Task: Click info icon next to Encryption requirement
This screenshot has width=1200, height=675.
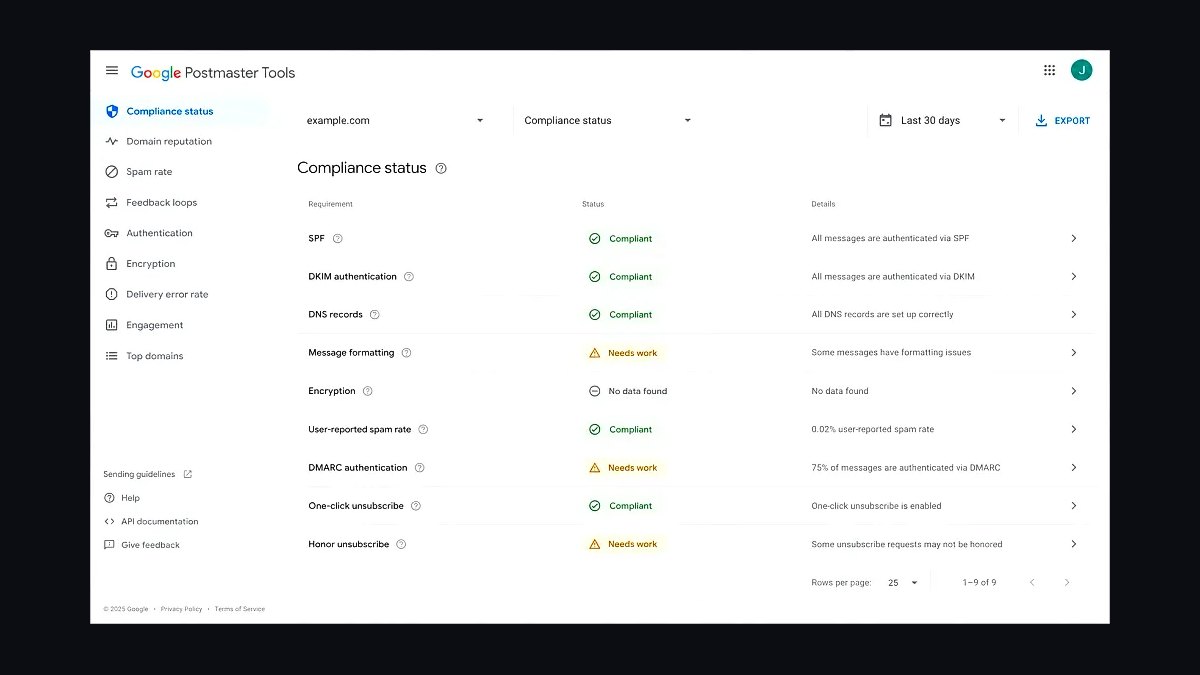Action: 367,391
